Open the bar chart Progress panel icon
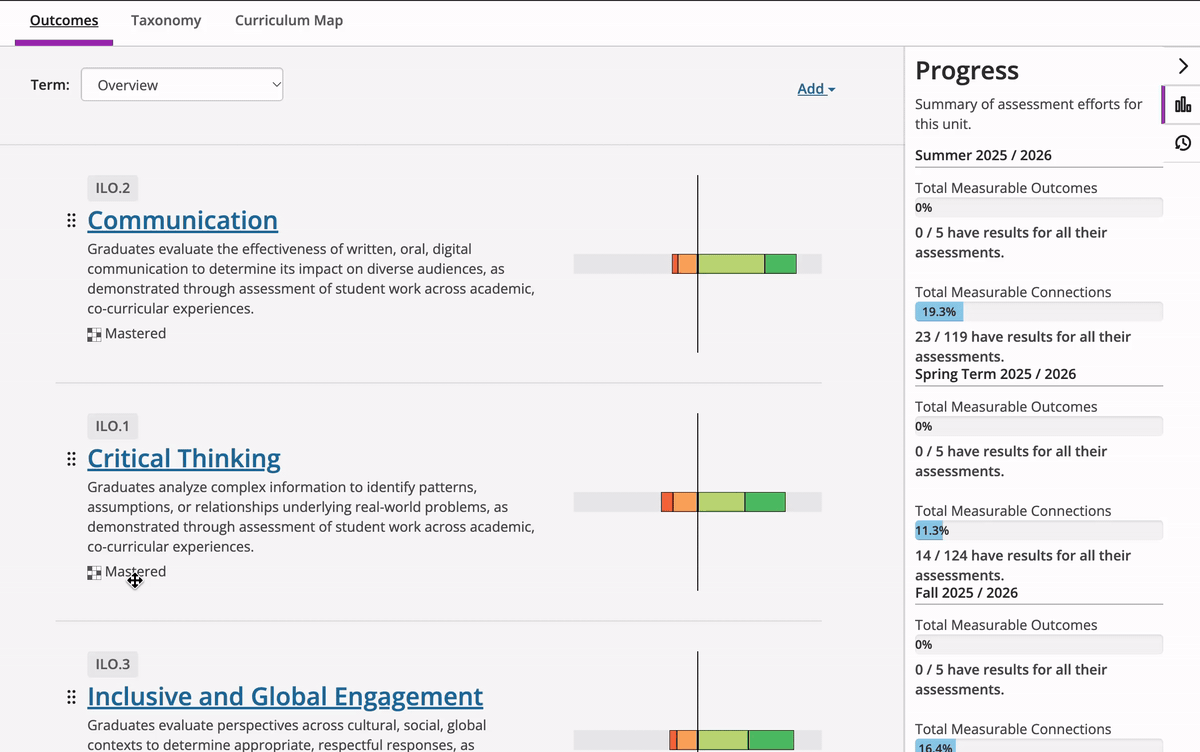The height and width of the screenshot is (752, 1200). (1183, 104)
